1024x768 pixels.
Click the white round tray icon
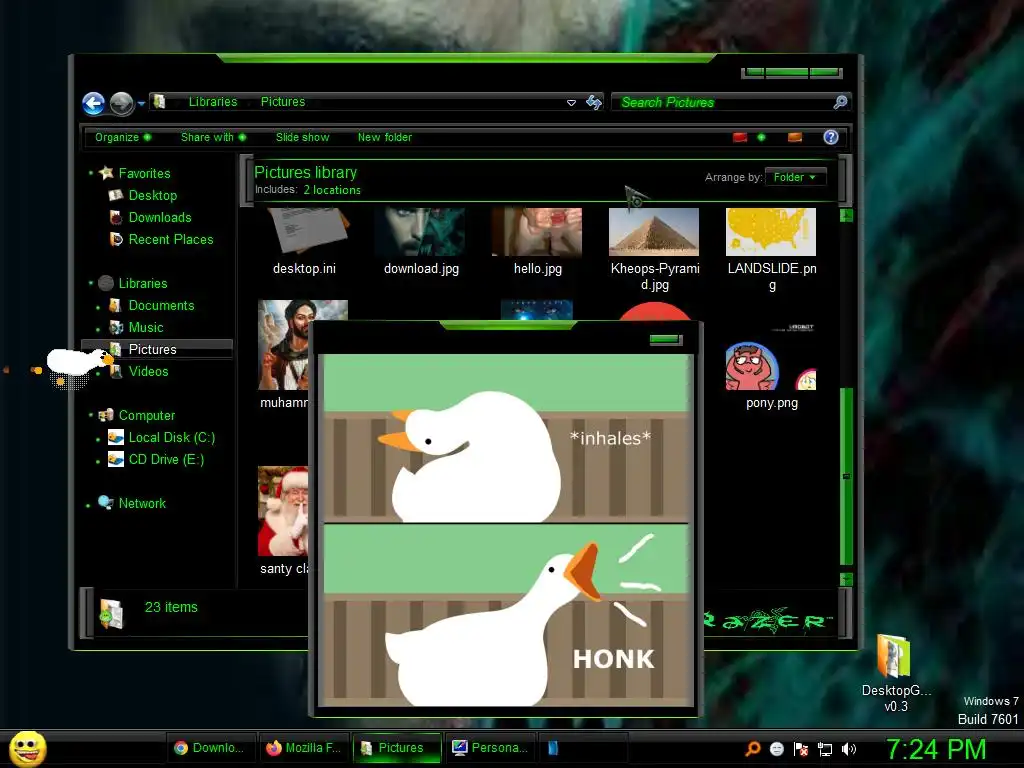click(777, 749)
